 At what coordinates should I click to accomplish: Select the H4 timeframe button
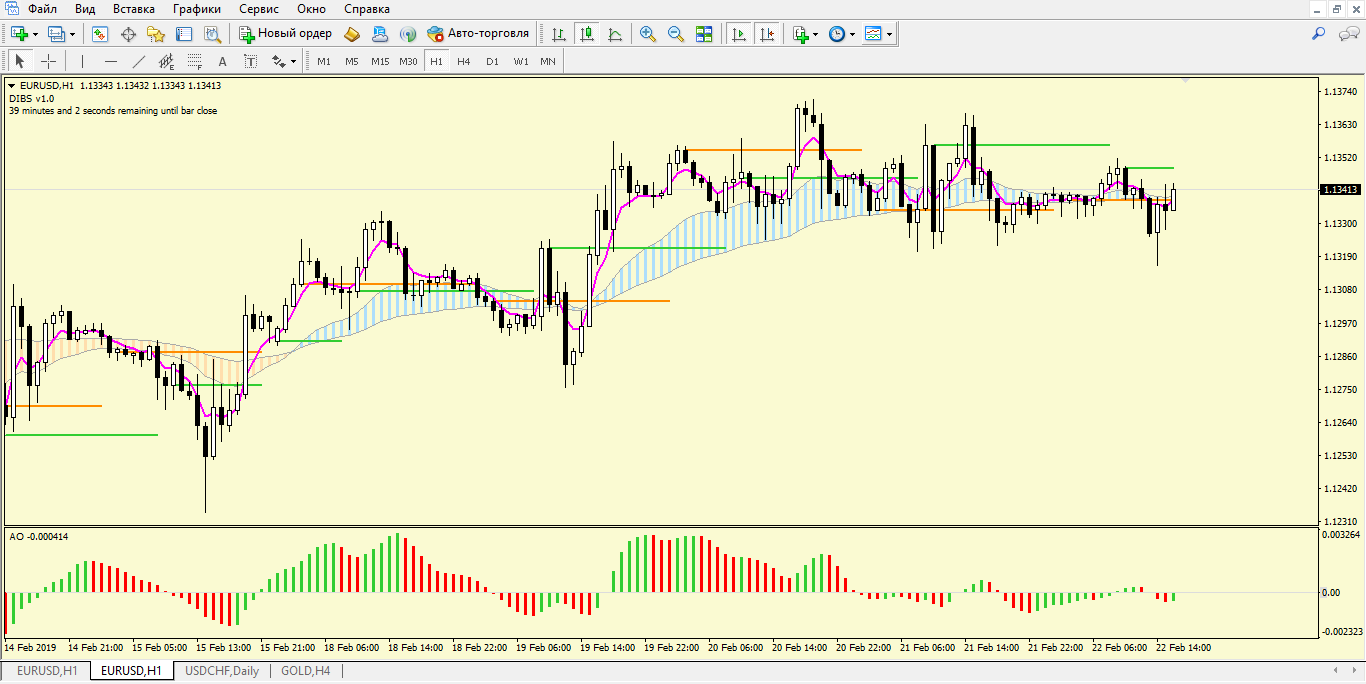click(464, 61)
